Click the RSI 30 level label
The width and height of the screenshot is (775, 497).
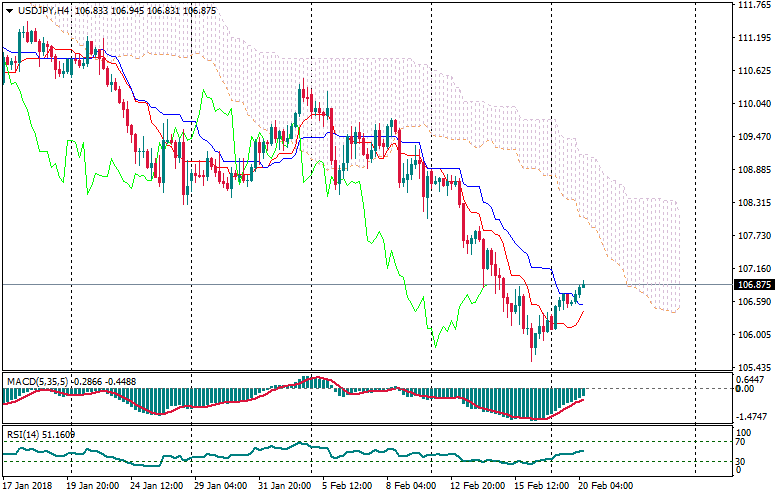click(x=741, y=461)
